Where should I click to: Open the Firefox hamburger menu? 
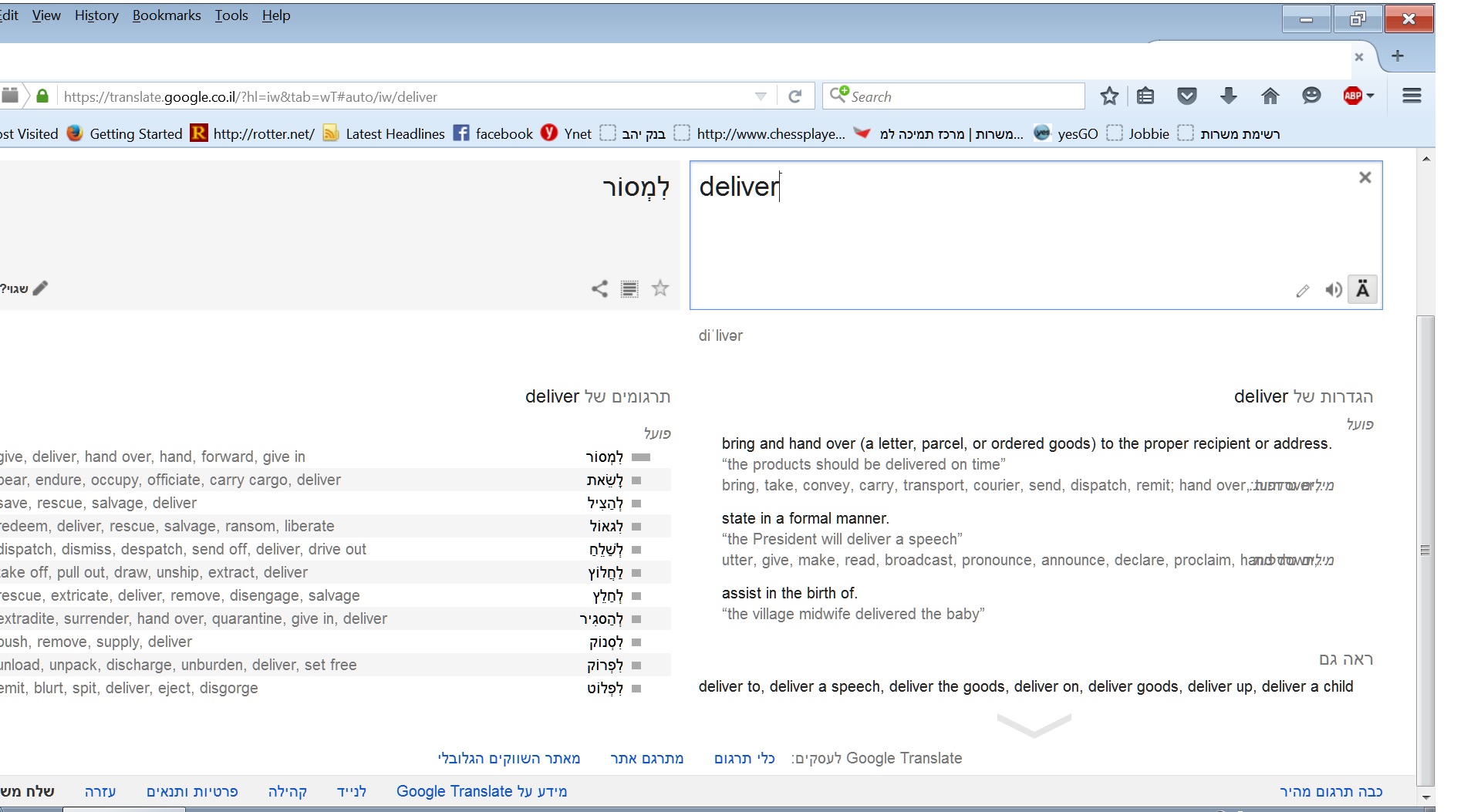click(x=1412, y=96)
